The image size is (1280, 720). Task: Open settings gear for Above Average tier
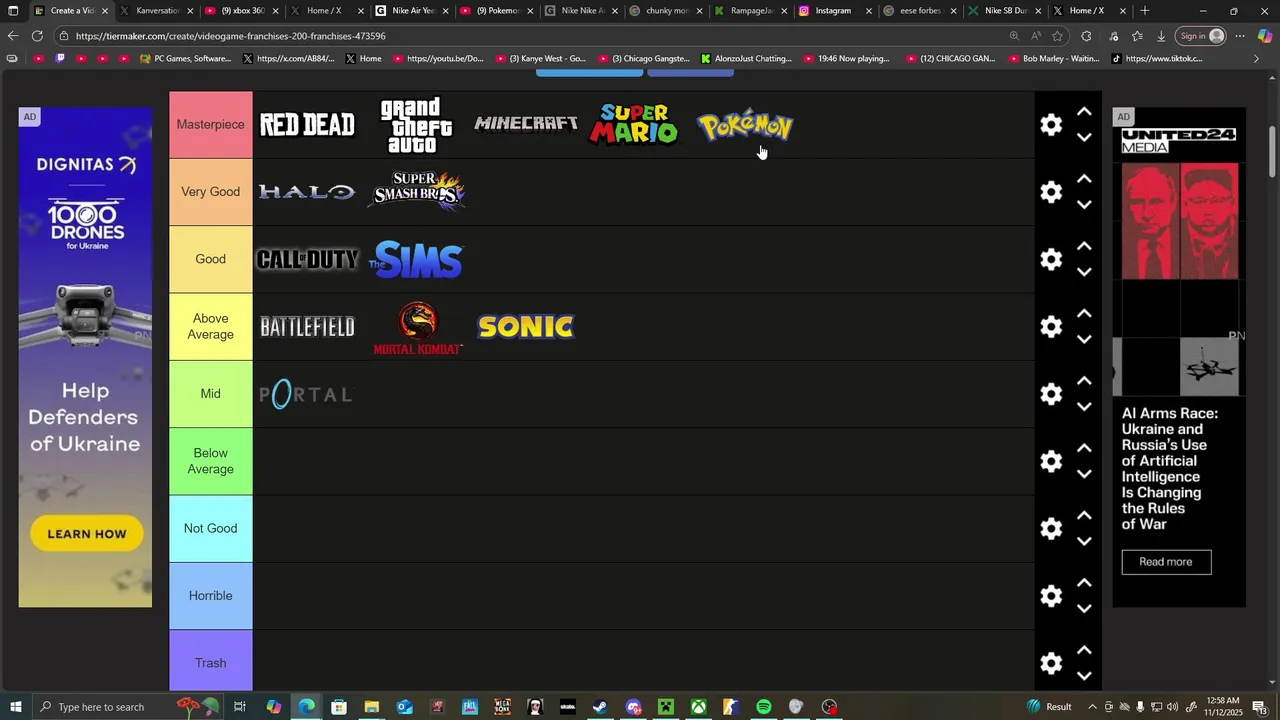[1051, 327]
